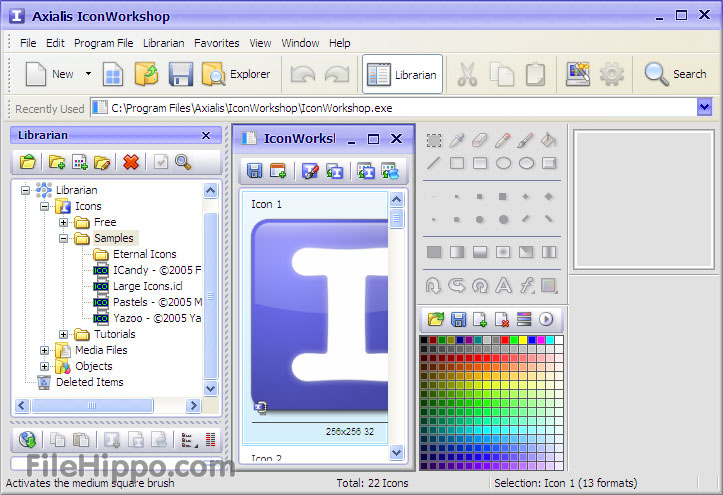Screen dimensions: 723x495
Task: Select the large square brush shape
Action: click(503, 196)
